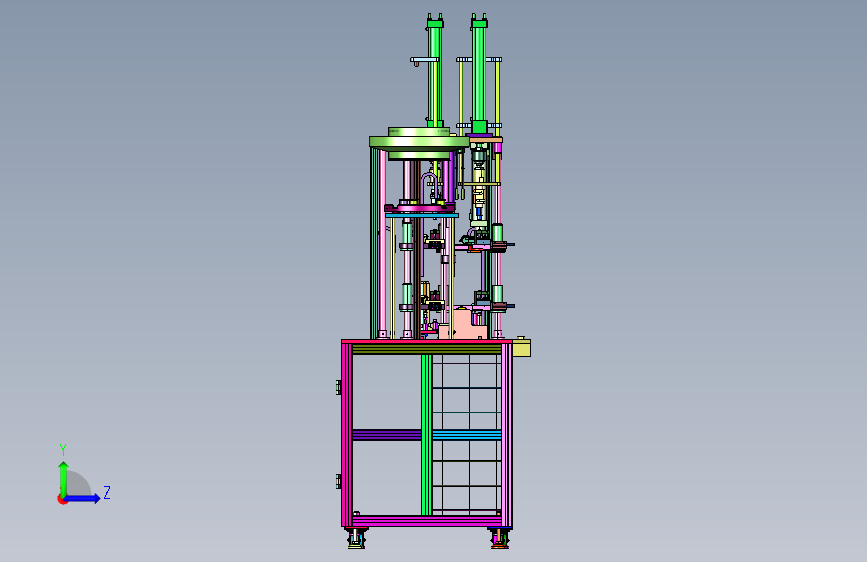Viewport: 867px width, 562px height.
Task: Pick the salmon-colored block on the tabletop
Action: 463,324
